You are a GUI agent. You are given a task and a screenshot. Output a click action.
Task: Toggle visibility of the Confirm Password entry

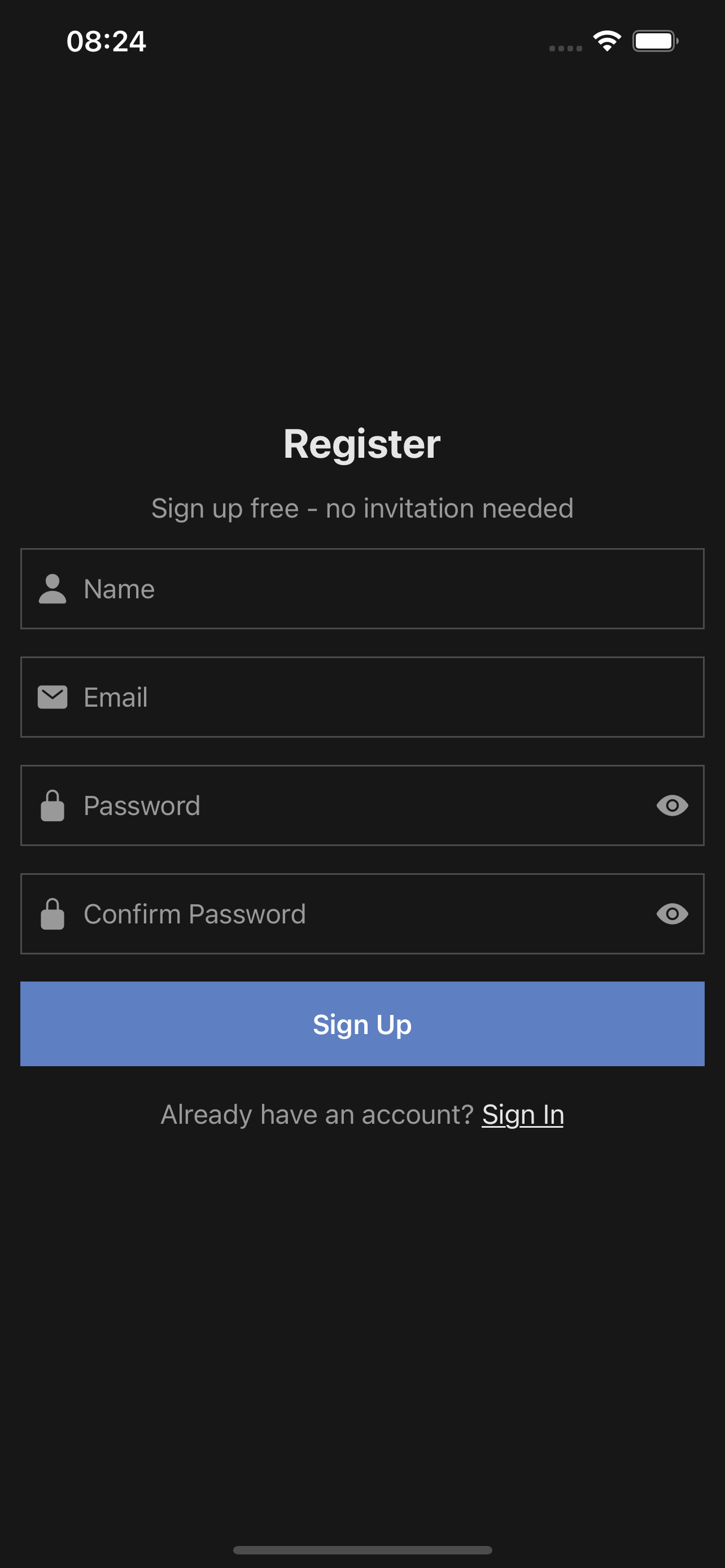click(672, 914)
